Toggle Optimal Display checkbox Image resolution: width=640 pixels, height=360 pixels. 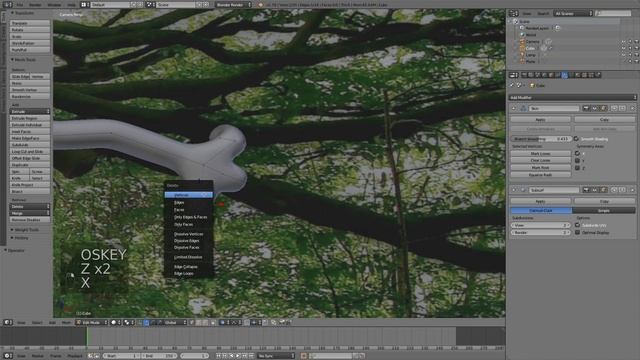577,233
